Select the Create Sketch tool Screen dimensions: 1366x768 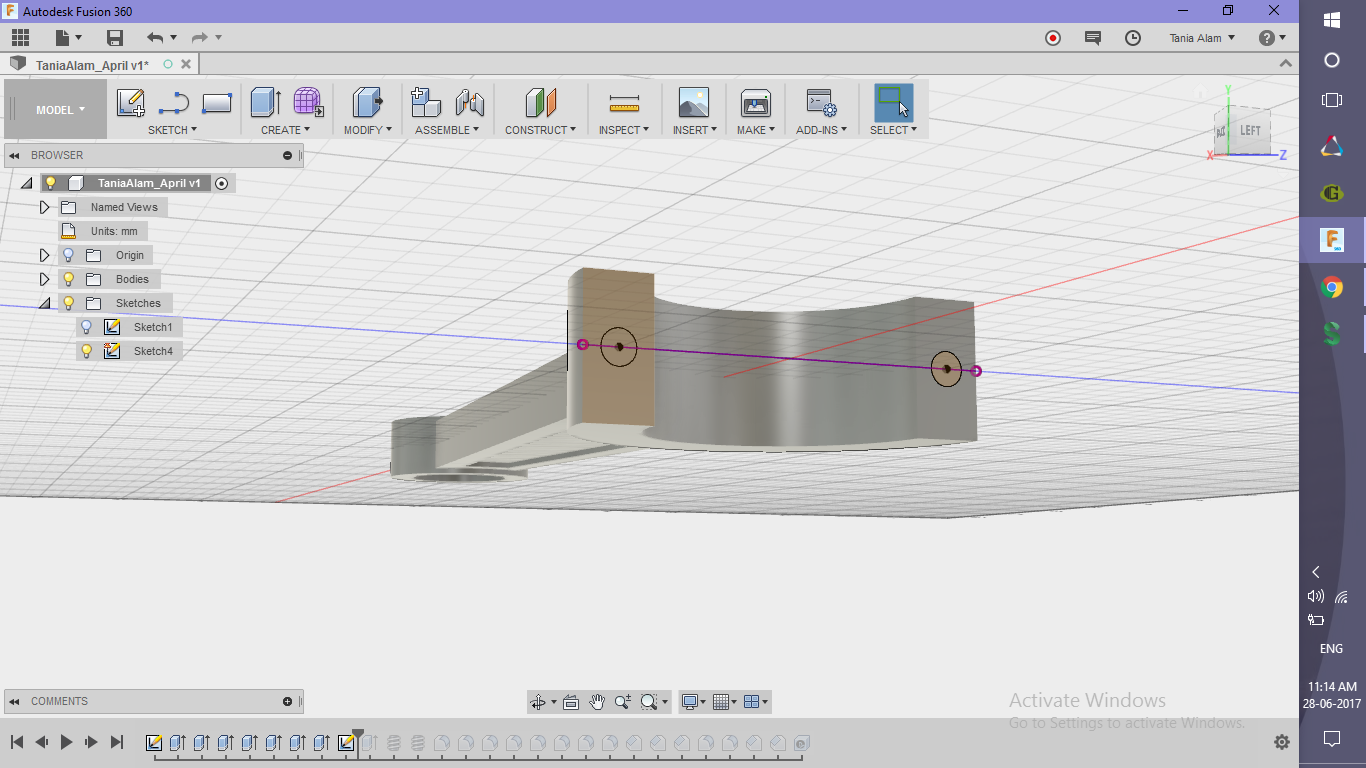coord(131,103)
